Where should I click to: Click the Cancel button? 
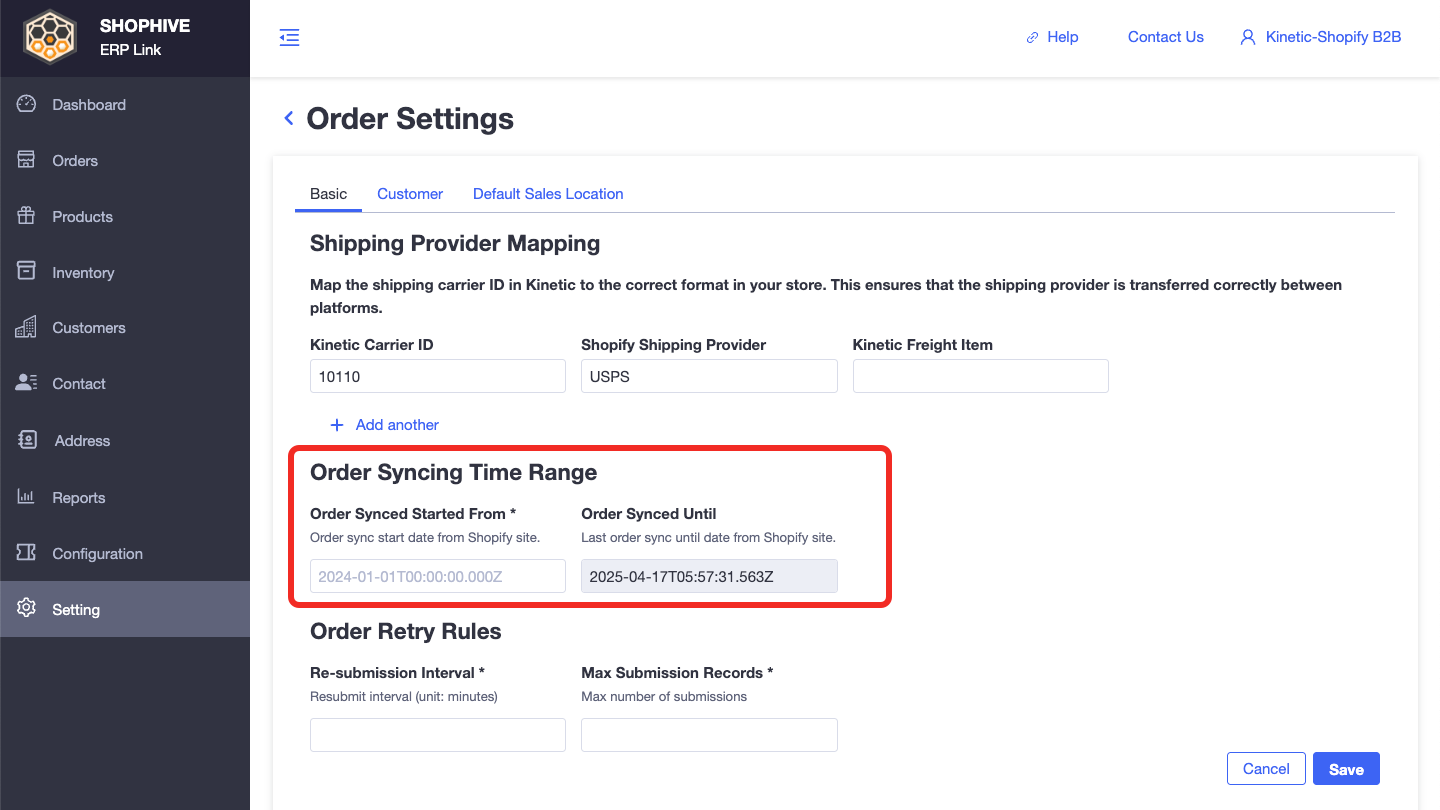[x=1266, y=769]
